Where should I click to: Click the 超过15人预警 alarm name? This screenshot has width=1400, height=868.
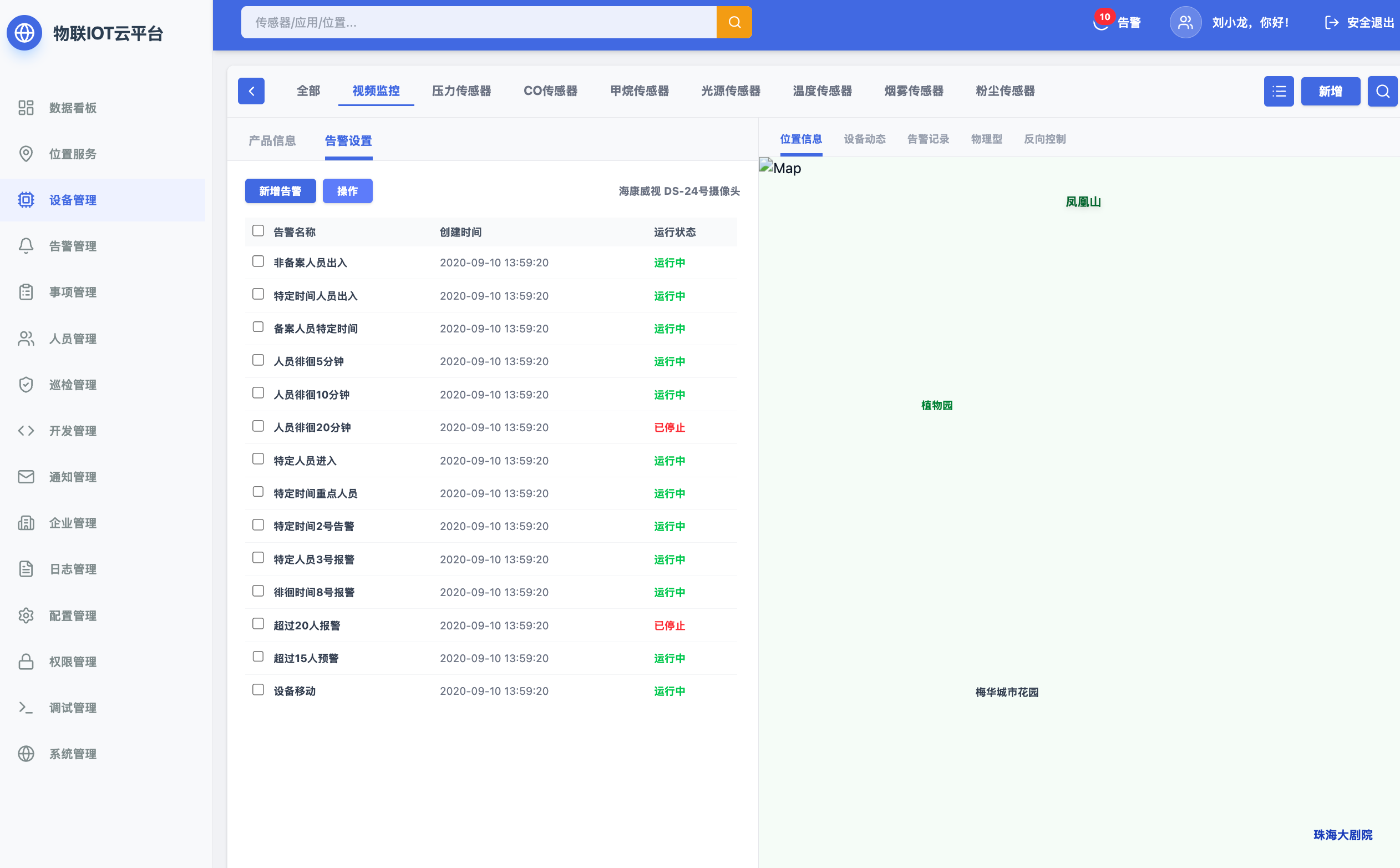pyautogui.click(x=306, y=658)
